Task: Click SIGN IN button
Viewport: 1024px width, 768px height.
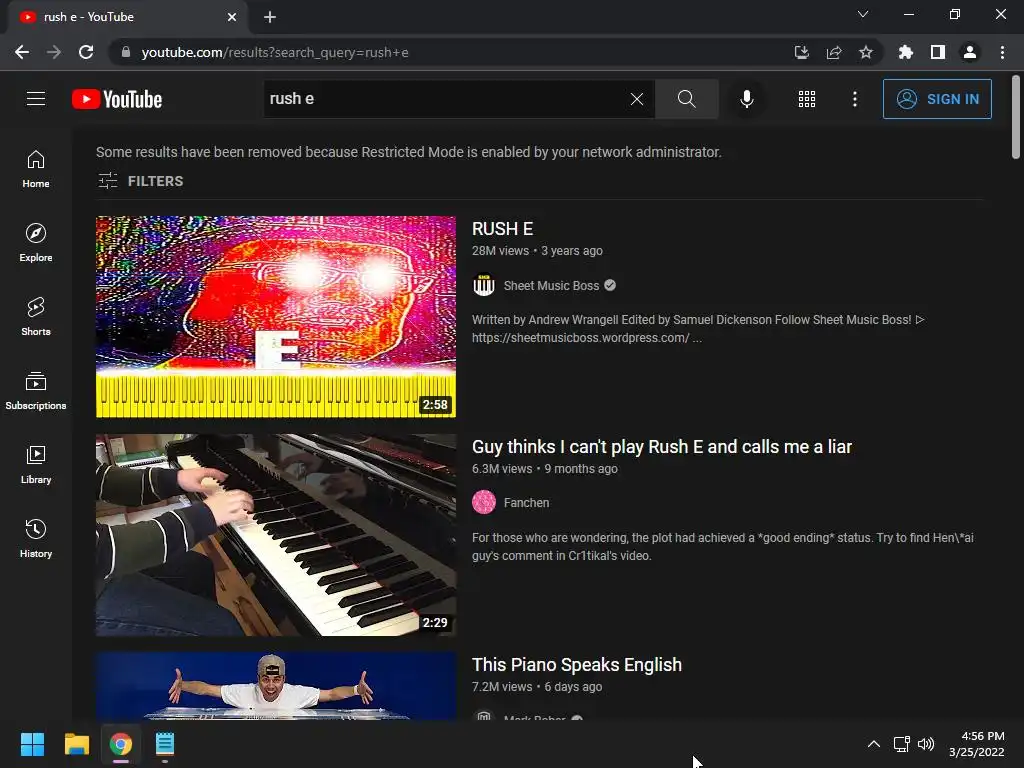Action: coord(937,99)
